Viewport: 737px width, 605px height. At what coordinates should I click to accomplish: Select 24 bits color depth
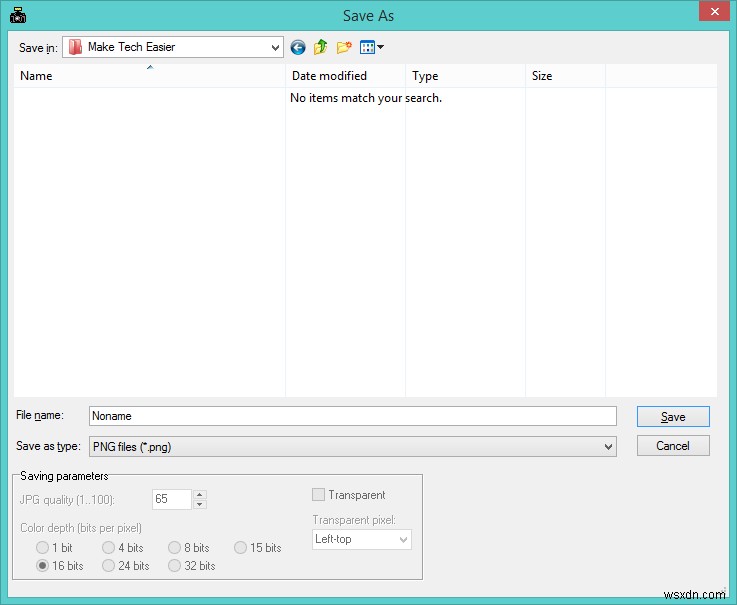(x=108, y=565)
